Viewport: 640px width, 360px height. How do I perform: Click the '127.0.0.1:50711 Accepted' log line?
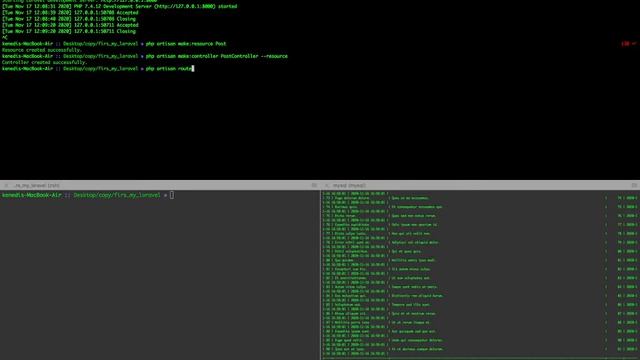pyautogui.click(x=70, y=25)
